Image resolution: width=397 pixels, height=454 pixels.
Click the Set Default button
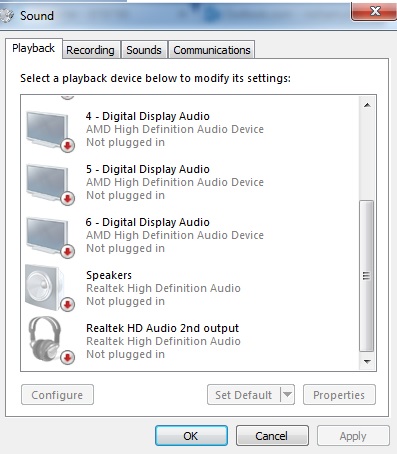pyautogui.click(x=244, y=395)
